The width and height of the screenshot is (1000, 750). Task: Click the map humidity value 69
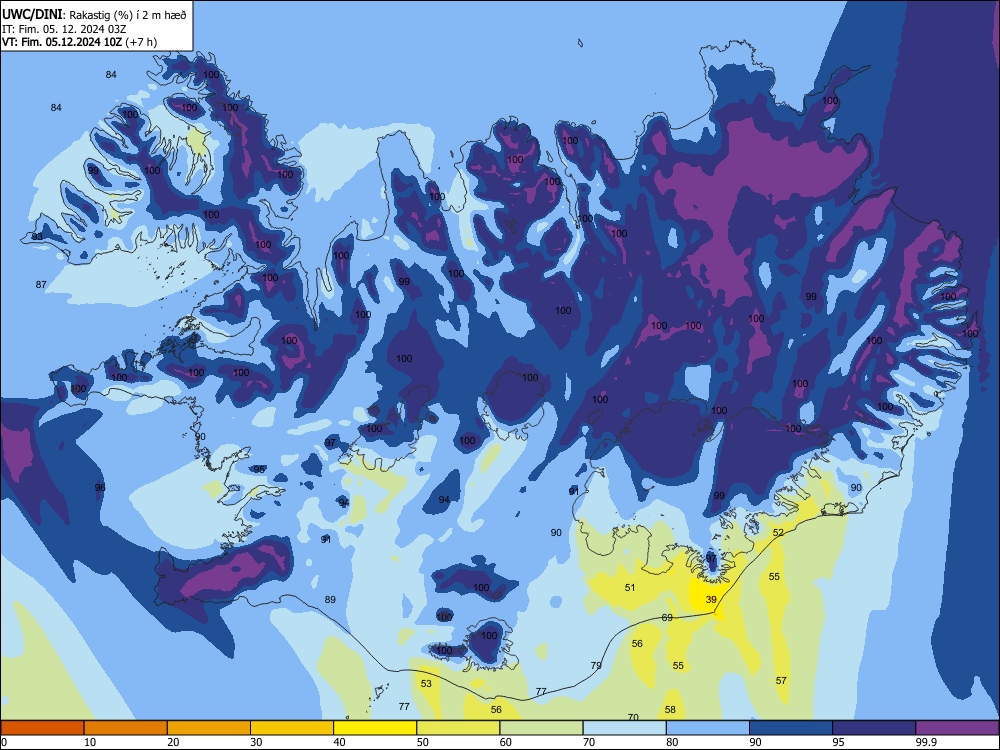[667, 617]
